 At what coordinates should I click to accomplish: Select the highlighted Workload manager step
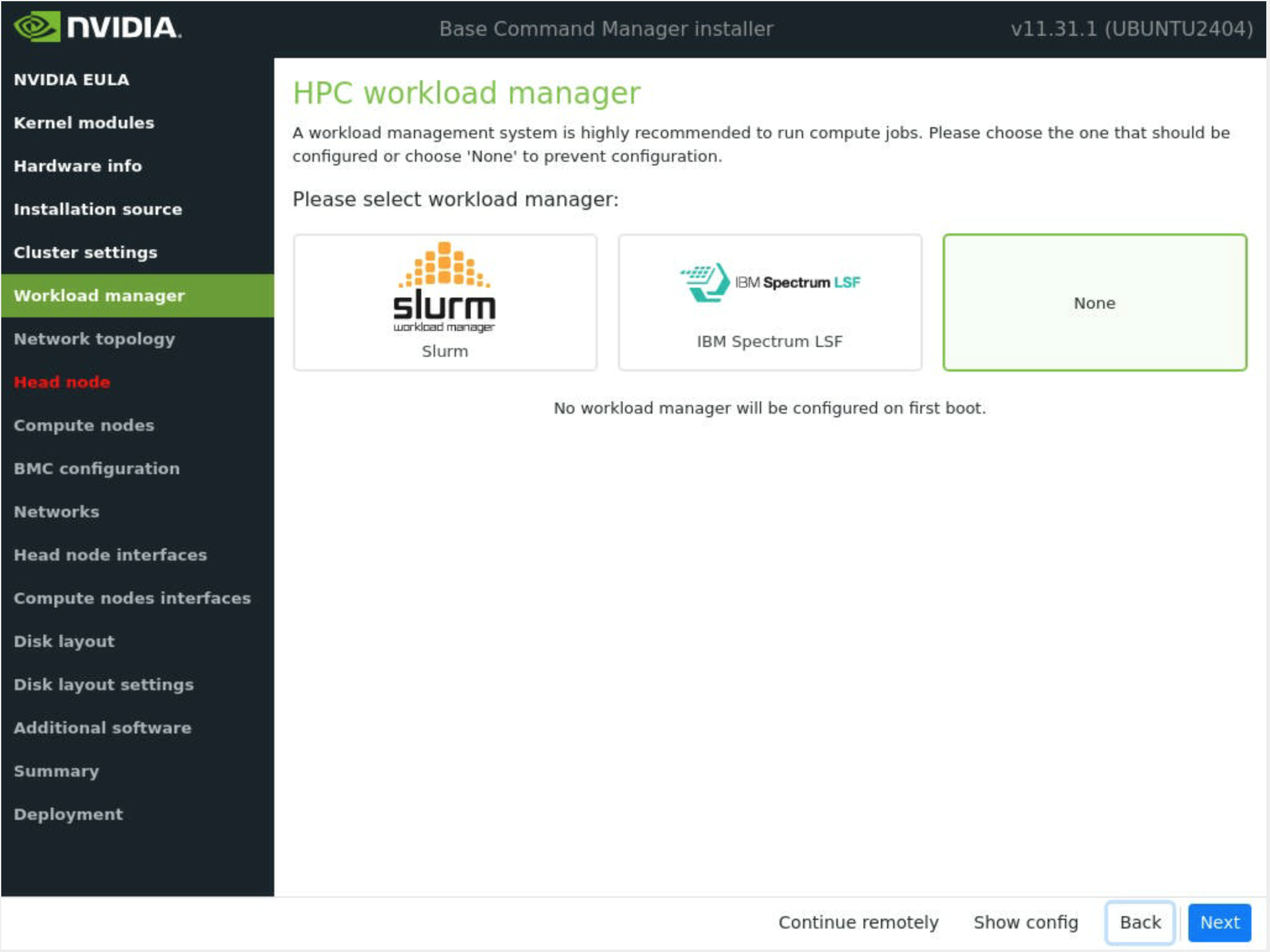point(99,296)
